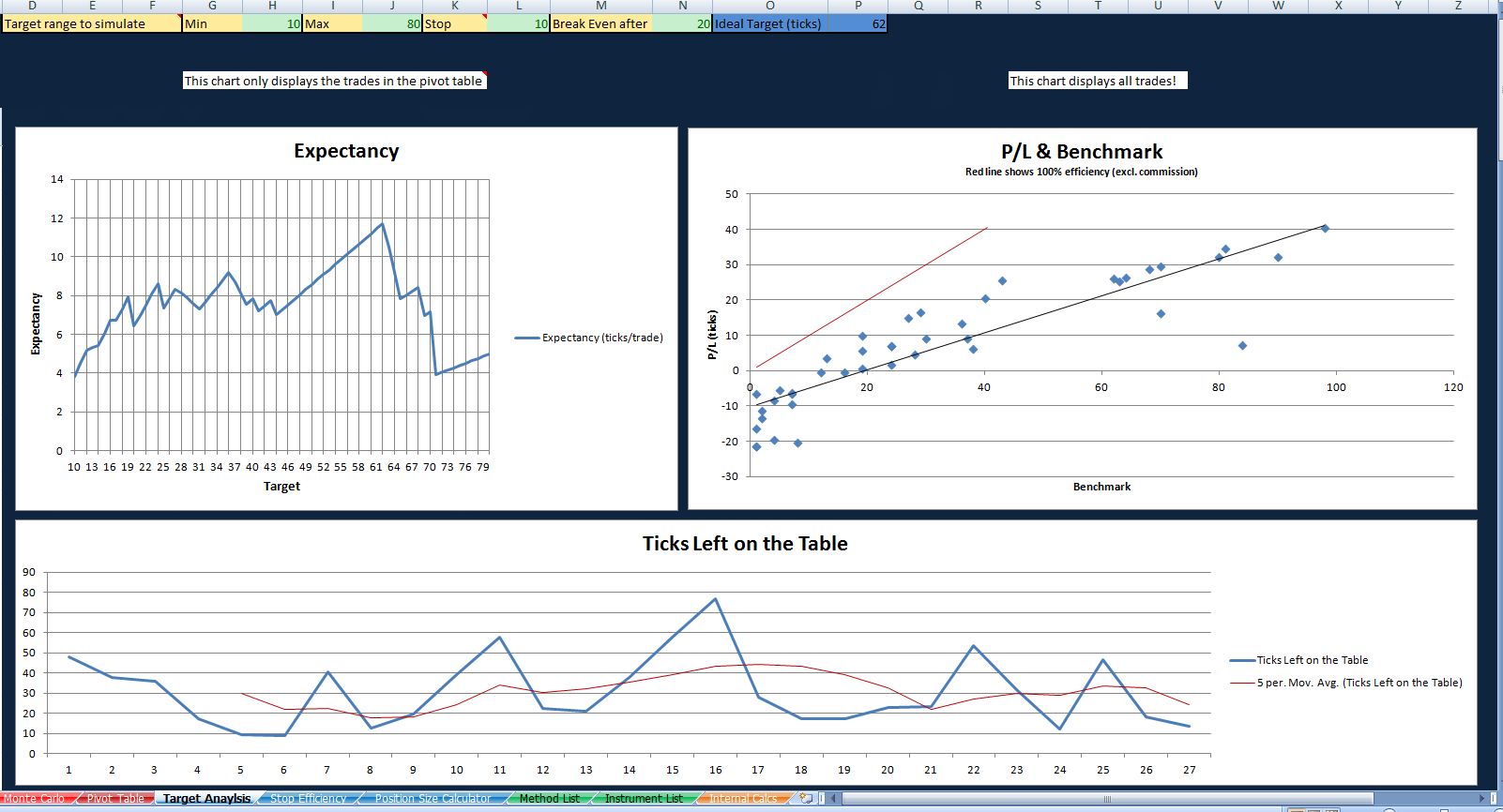Click the 'Target' axis title in Expectancy chart
Screen dimensions: 1503x812
281,486
